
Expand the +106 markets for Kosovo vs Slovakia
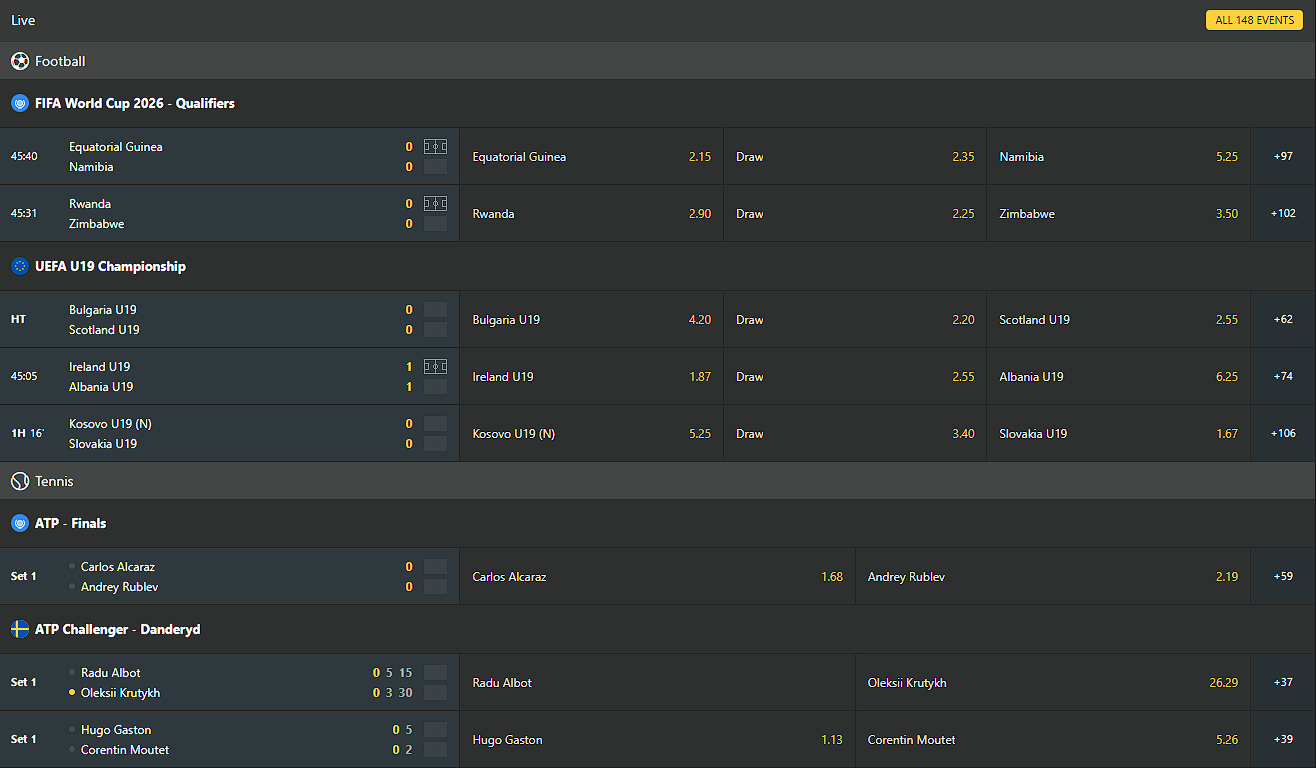pos(1283,433)
